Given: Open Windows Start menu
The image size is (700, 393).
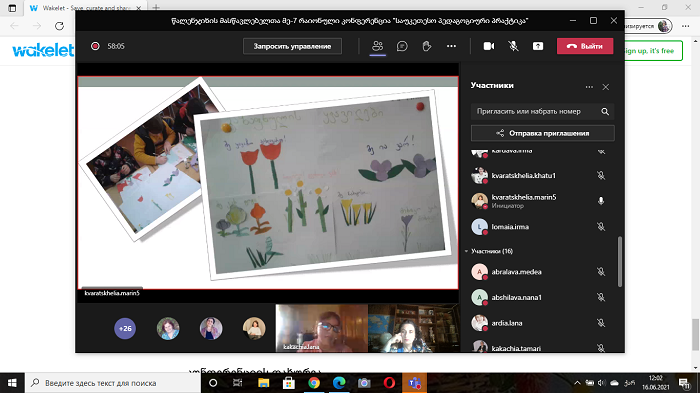Looking at the screenshot, I should tap(12, 383).
